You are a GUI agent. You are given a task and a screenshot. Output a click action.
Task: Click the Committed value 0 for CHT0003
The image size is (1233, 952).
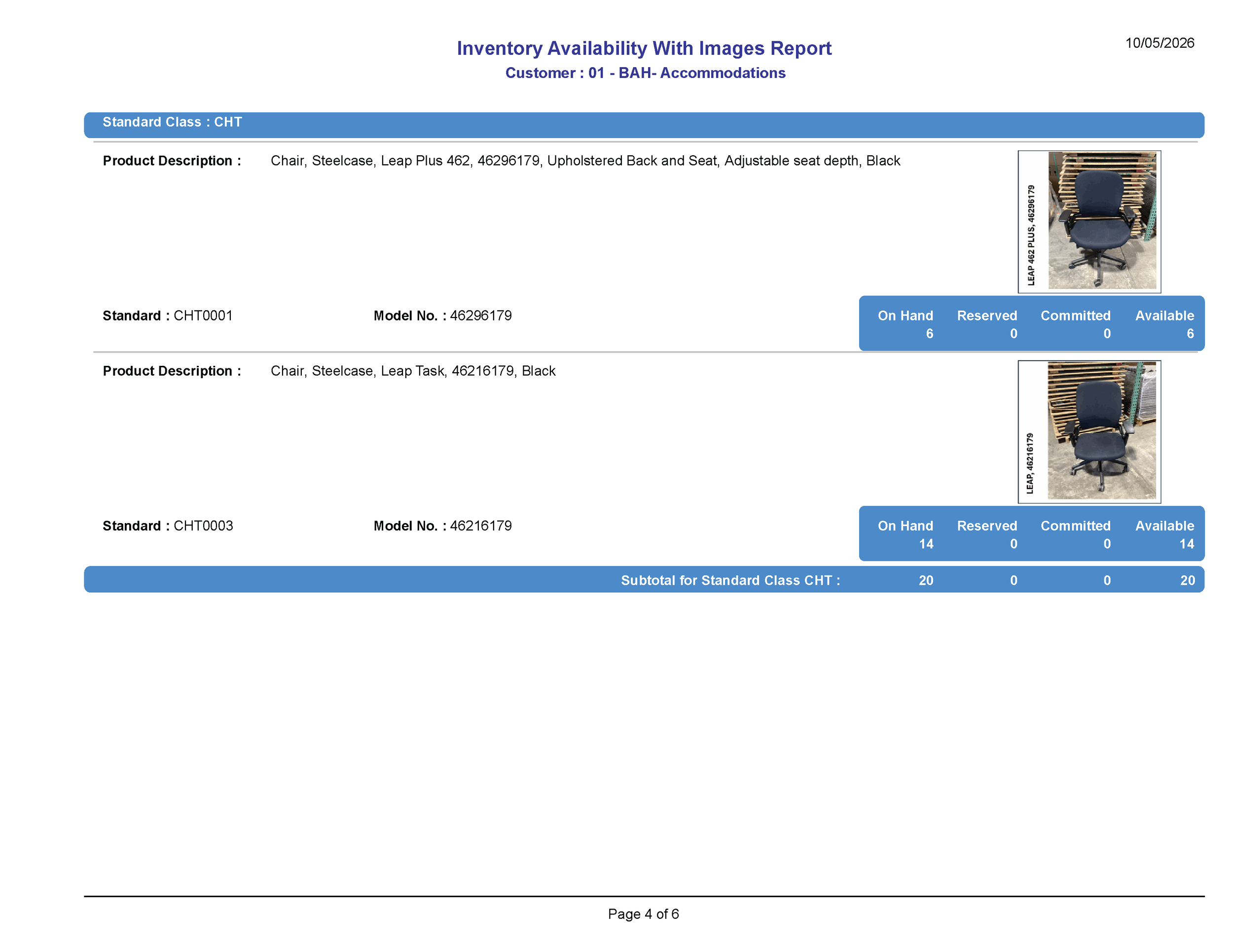tap(1107, 544)
